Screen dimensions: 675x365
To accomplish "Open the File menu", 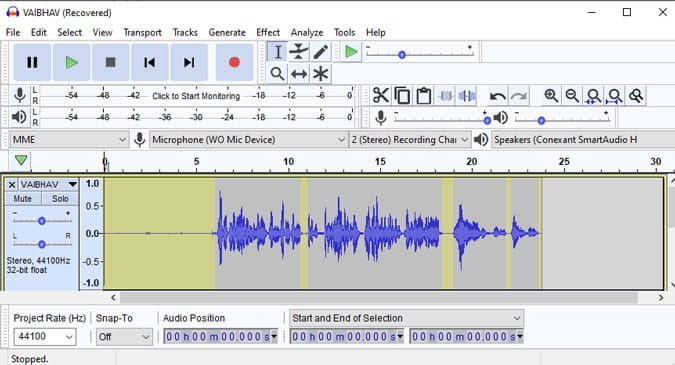I will 13,32.
